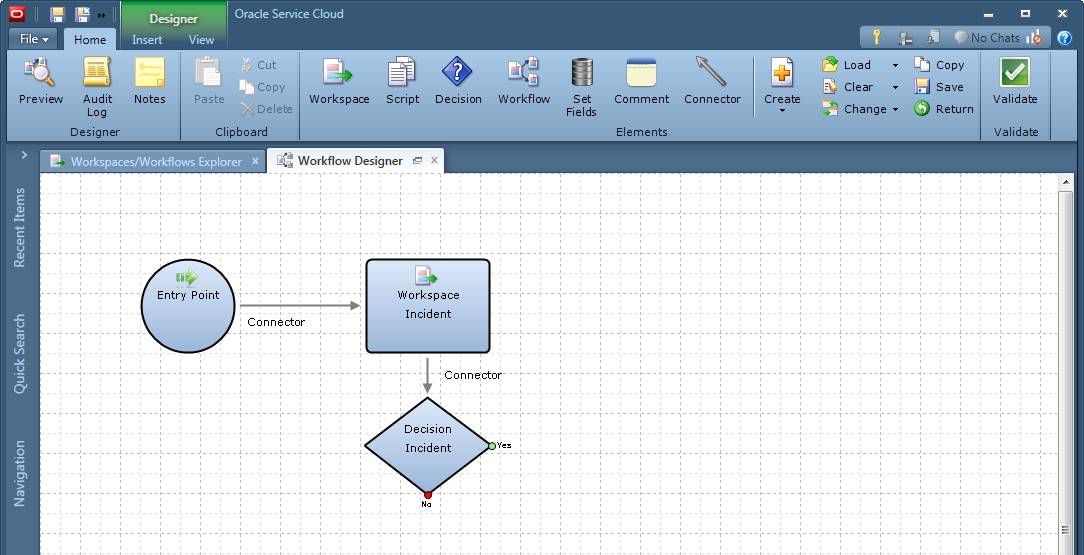Click the vertical scrollbar up arrow

(x=1065, y=183)
